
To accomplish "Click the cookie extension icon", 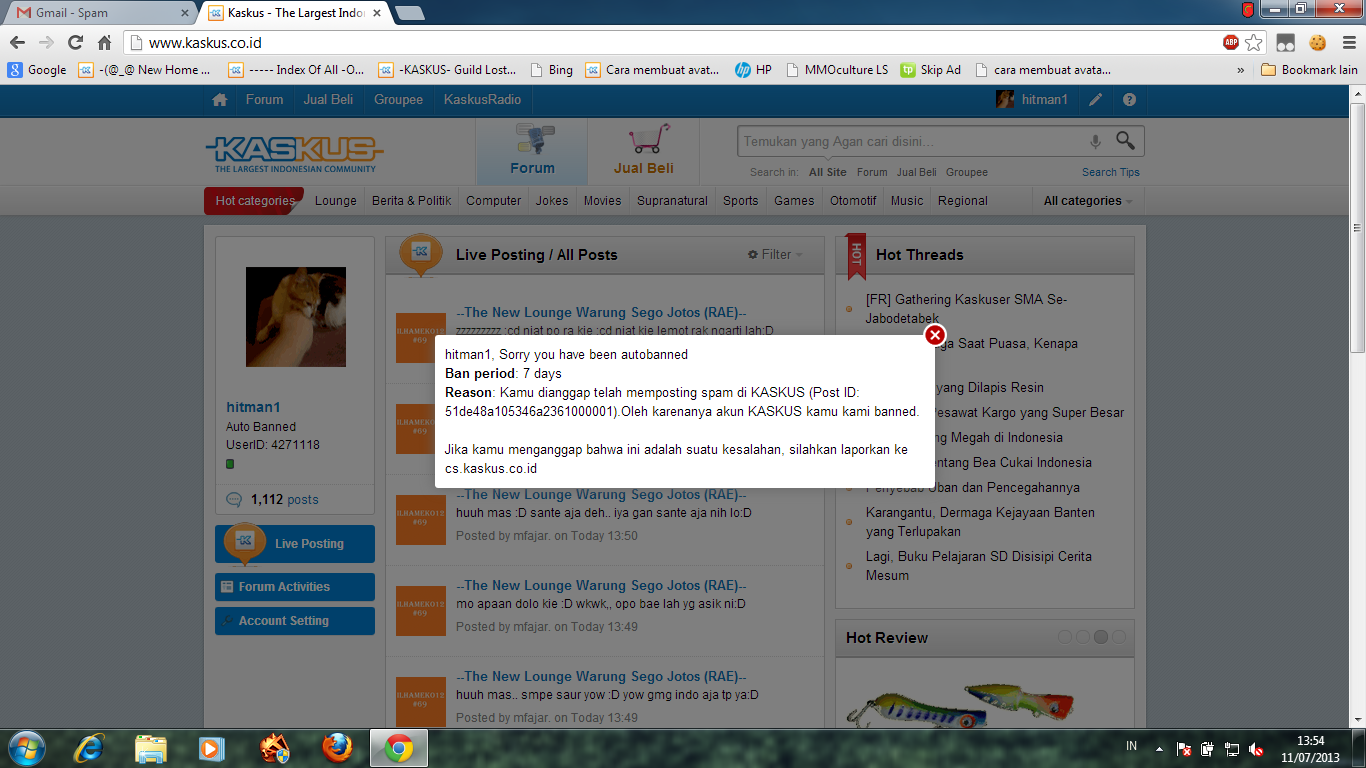I will tap(1317, 42).
